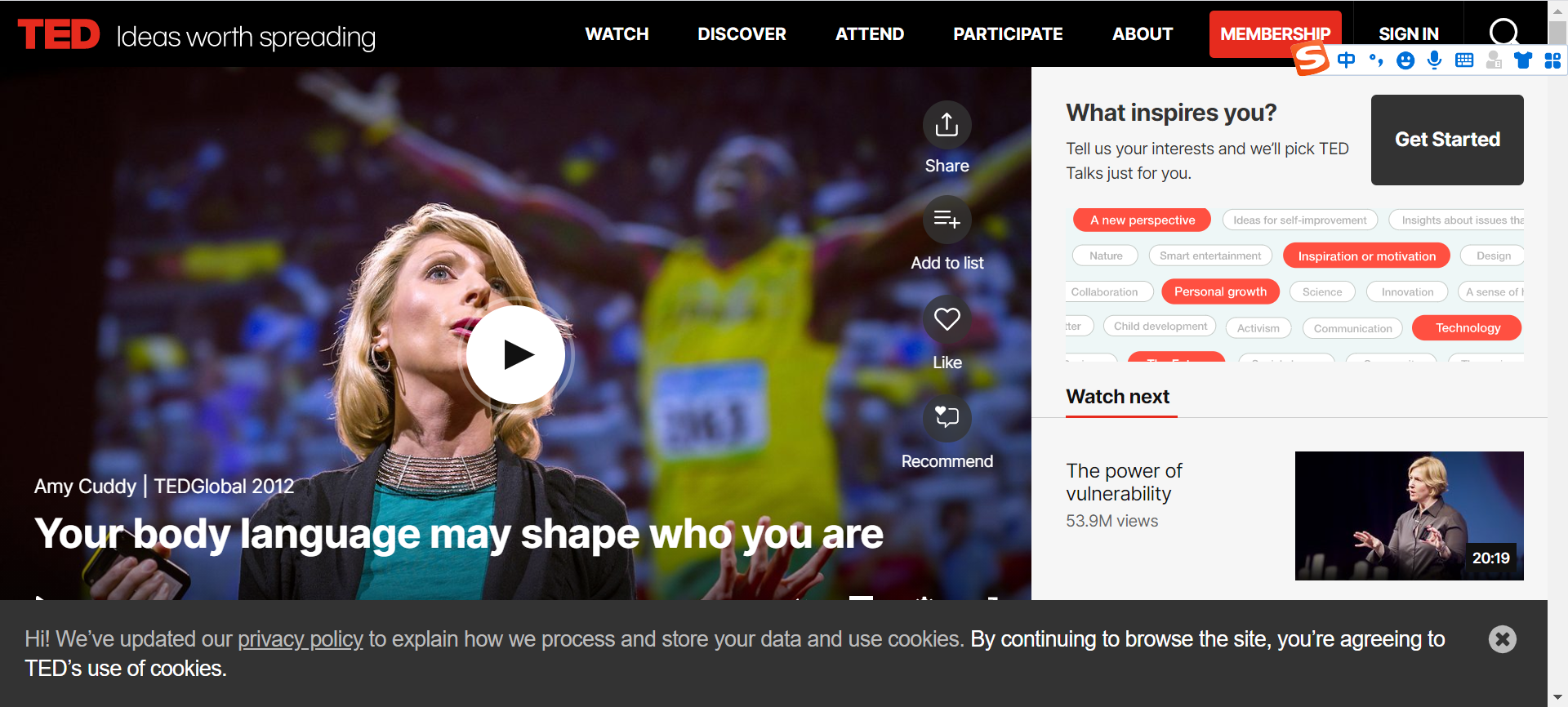Open the IME toolbox grid icon

tap(1552, 60)
